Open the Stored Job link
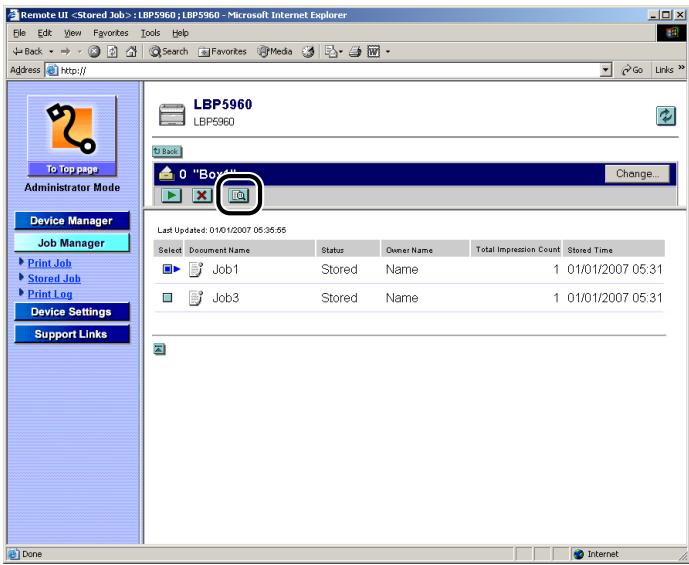The height and width of the screenshot is (565, 689). (54, 279)
